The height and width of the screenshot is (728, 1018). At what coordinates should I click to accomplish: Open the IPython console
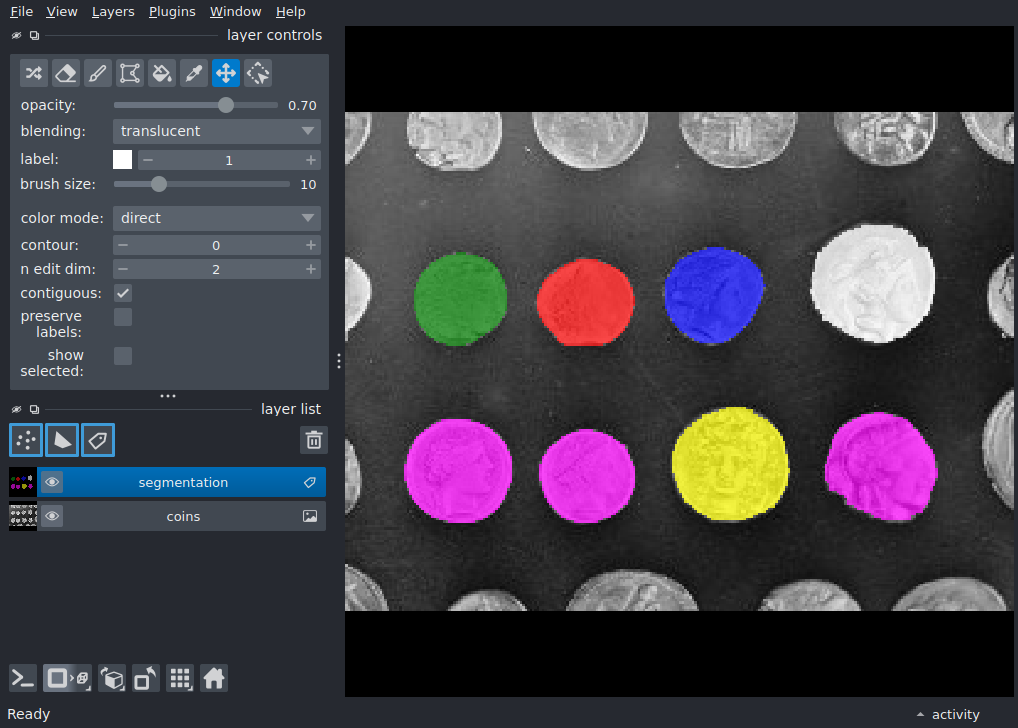(23, 679)
